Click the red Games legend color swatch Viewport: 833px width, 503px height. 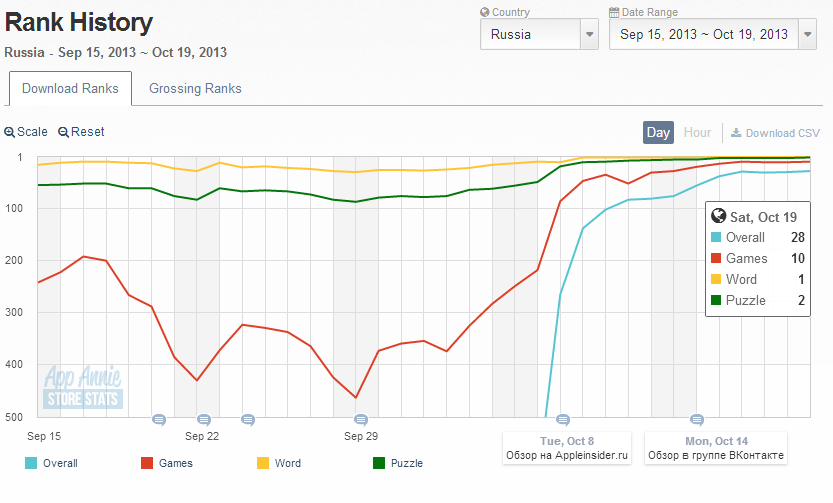[147, 463]
